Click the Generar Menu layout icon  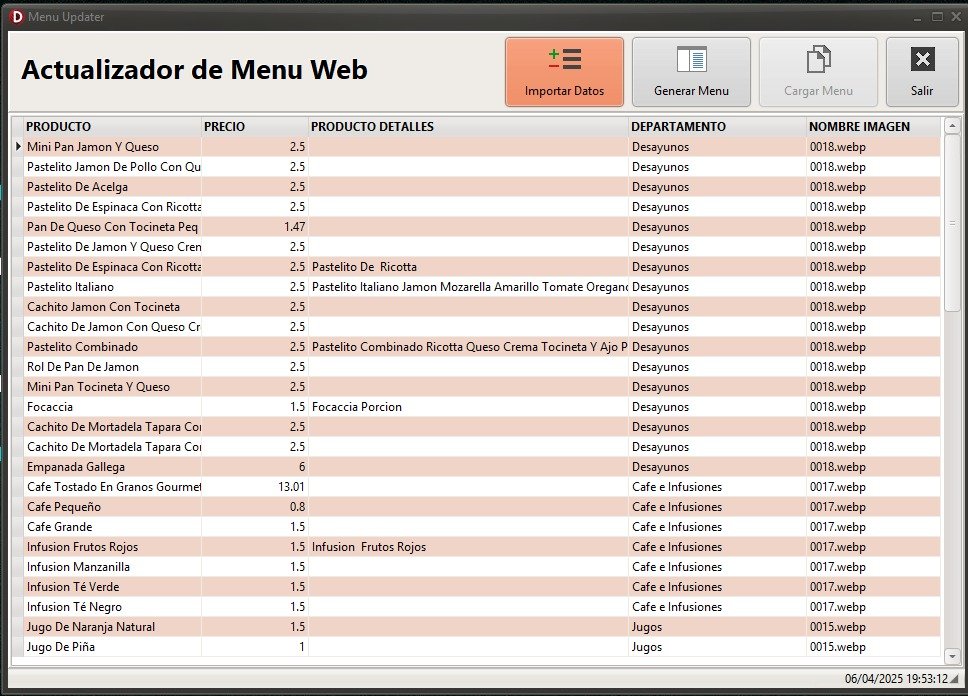pos(691,60)
